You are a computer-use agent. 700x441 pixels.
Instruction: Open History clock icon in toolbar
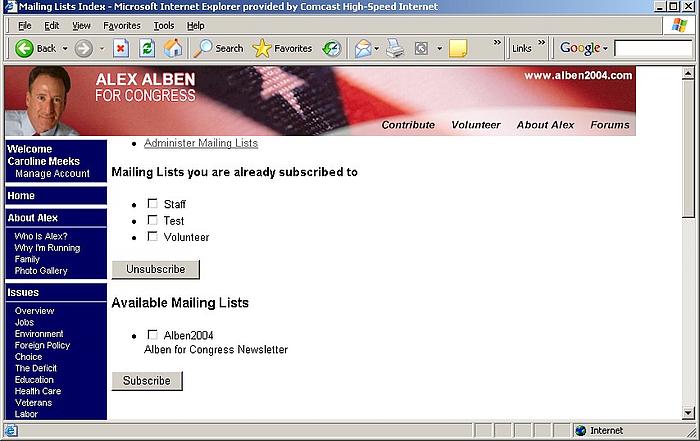[x=332, y=48]
